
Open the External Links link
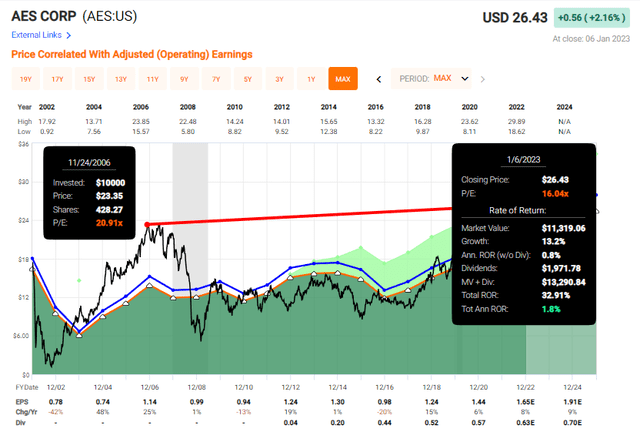point(36,35)
